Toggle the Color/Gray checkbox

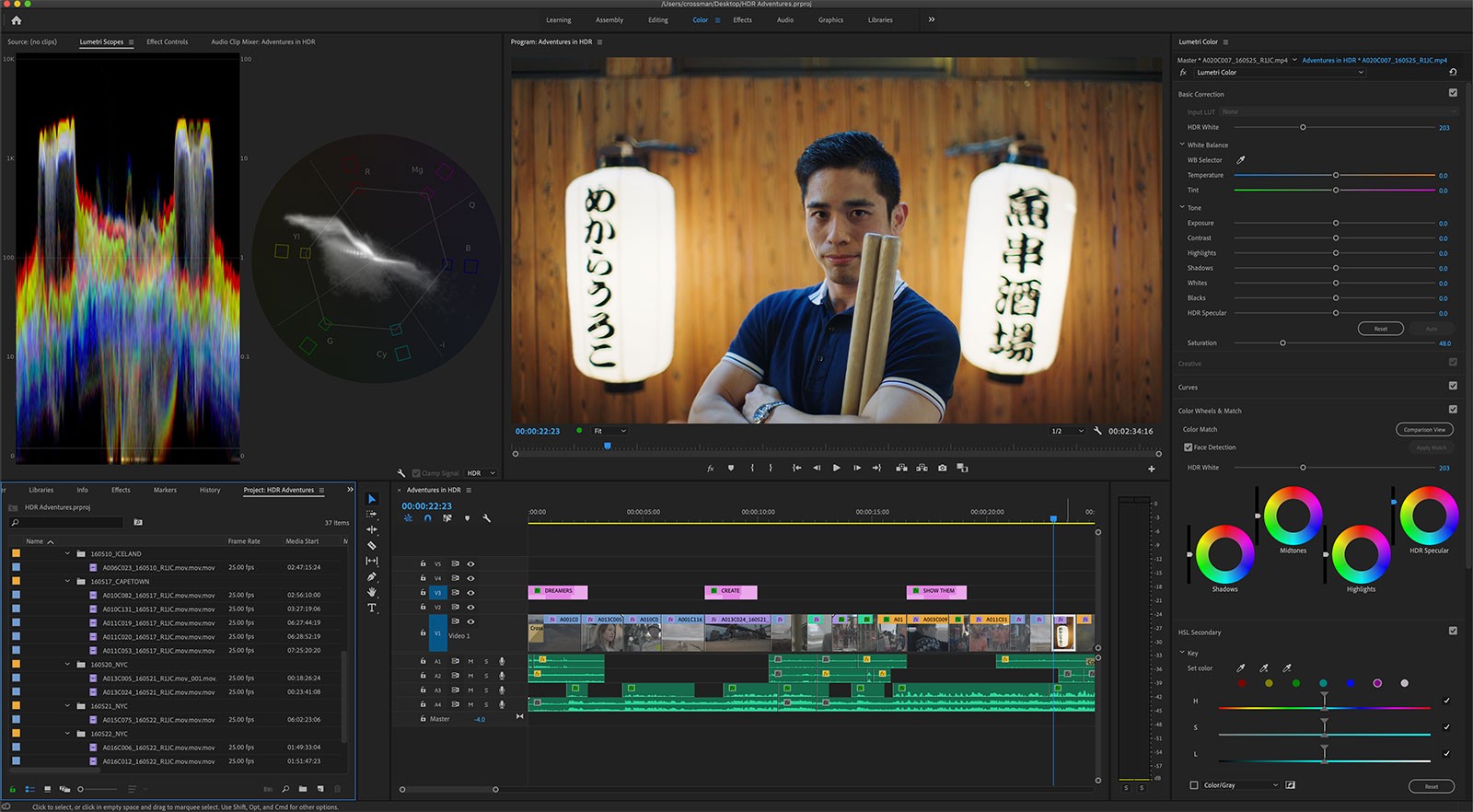tap(1194, 785)
